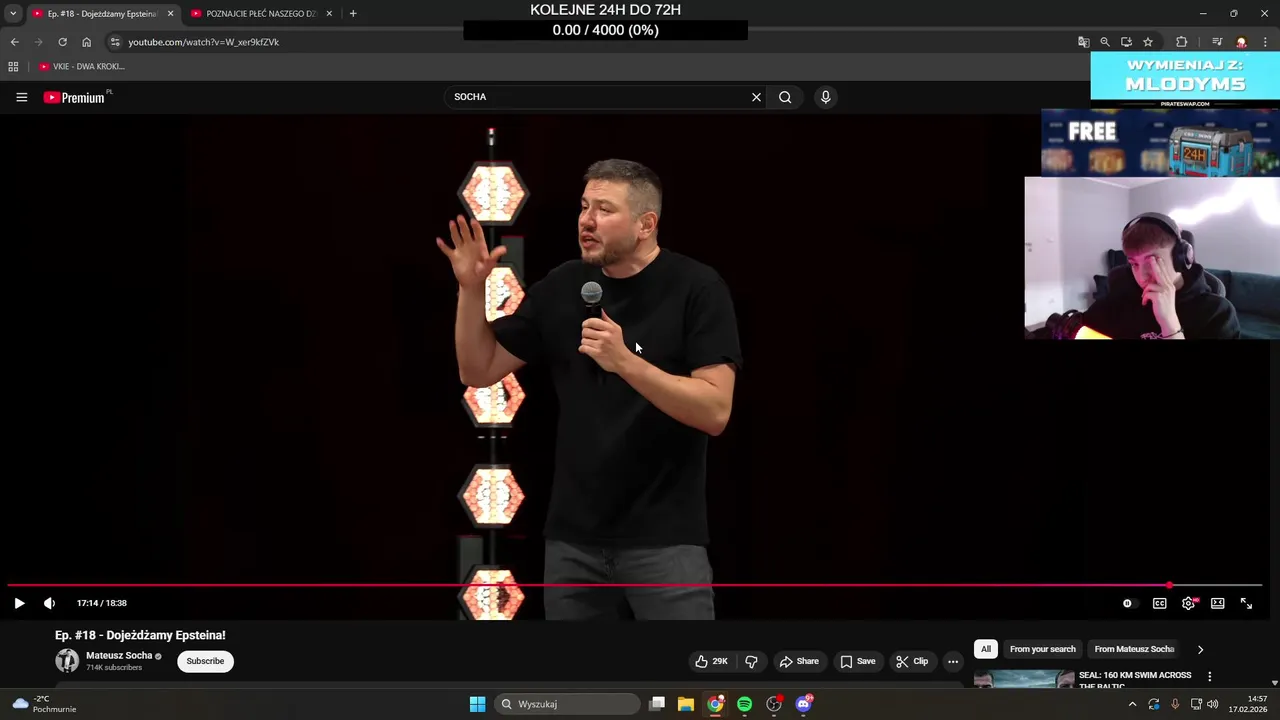Run search with magnifier button
The width and height of the screenshot is (1280, 720).
coord(785,97)
